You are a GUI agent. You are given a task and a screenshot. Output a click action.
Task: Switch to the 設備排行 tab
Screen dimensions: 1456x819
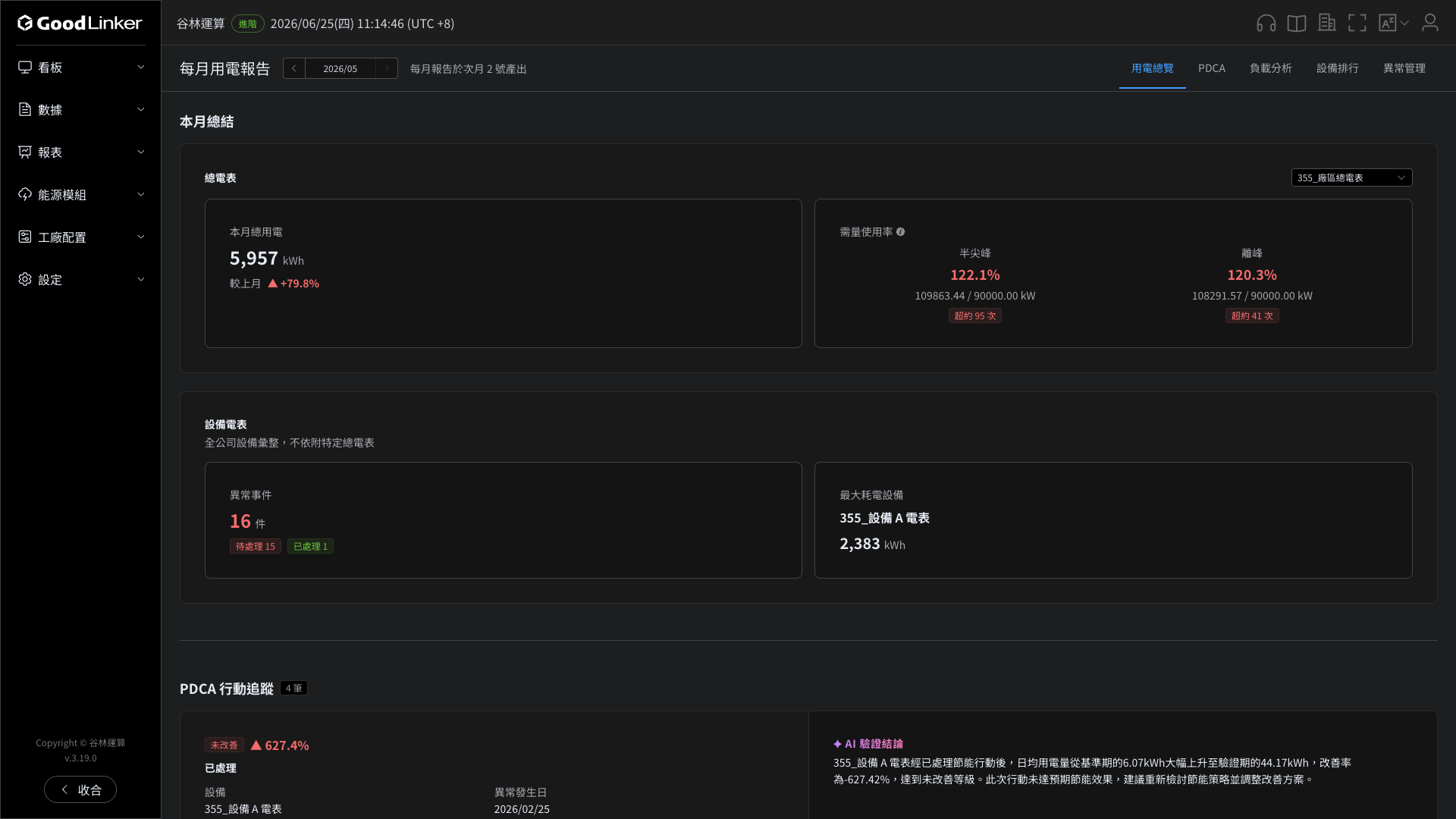pyautogui.click(x=1338, y=68)
